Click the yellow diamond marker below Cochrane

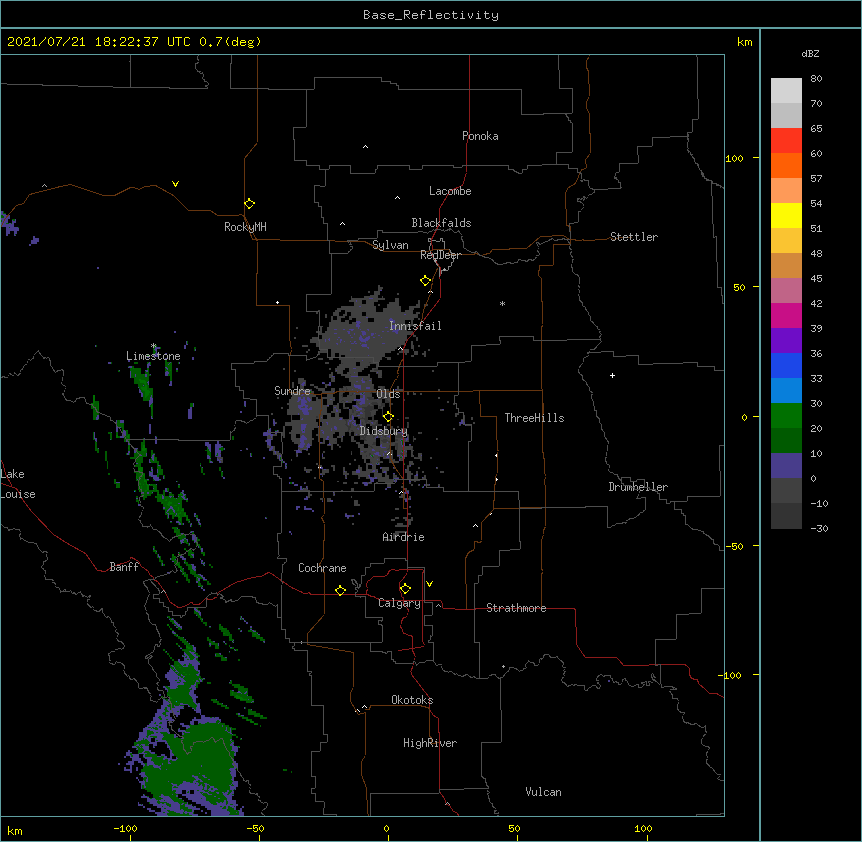coord(340,590)
